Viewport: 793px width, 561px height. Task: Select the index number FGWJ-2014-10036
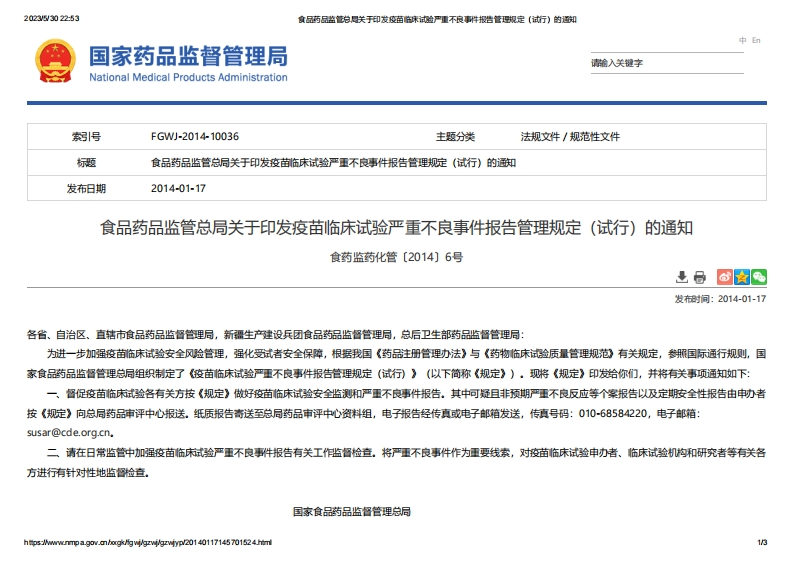coord(195,136)
